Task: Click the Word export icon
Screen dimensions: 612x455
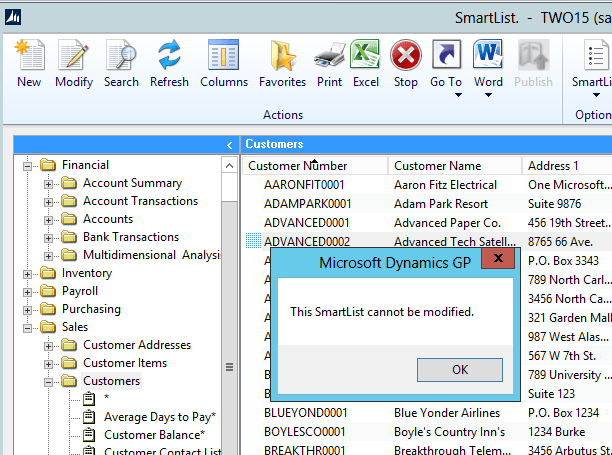Action: (488, 55)
